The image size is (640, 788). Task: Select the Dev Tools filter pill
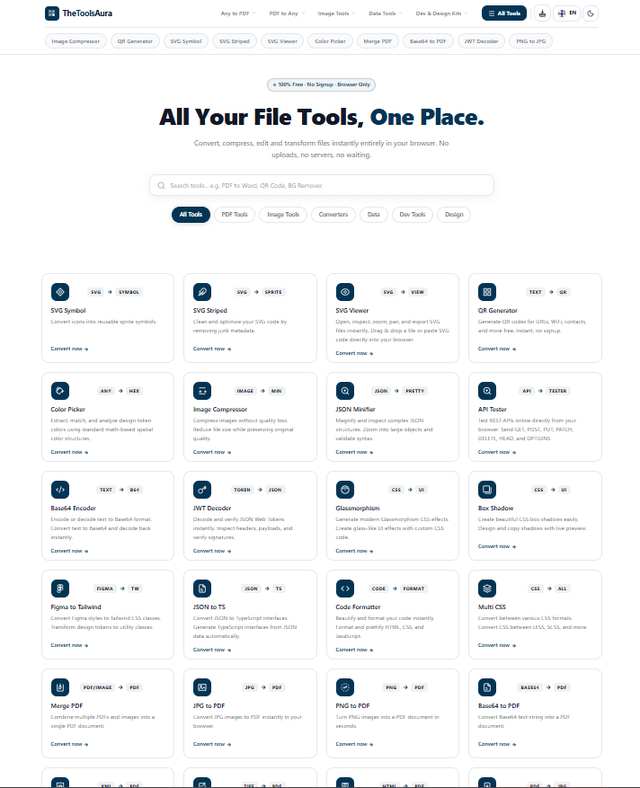click(x=412, y=215)
